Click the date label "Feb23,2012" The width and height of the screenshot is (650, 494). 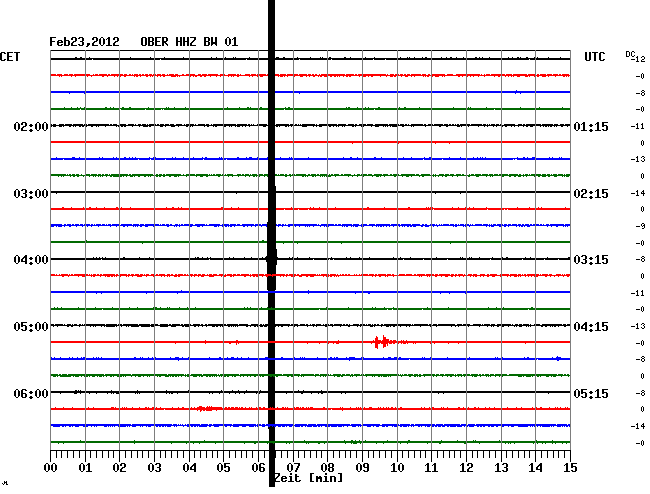pos(84,42)
